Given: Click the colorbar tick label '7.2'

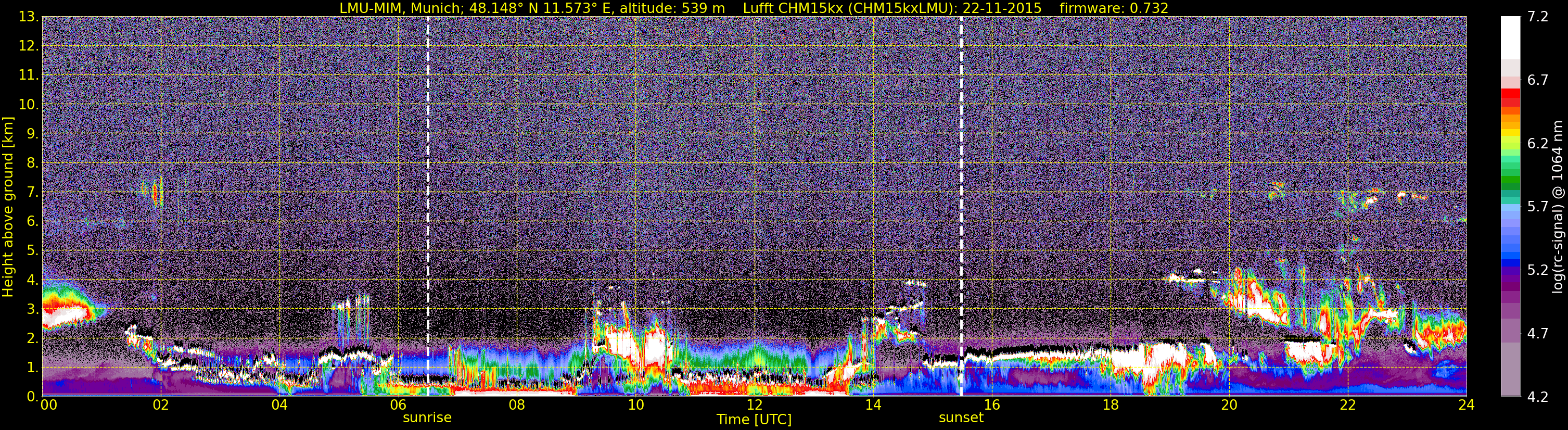Looking at the screenshot, I should pos(1538,17).
